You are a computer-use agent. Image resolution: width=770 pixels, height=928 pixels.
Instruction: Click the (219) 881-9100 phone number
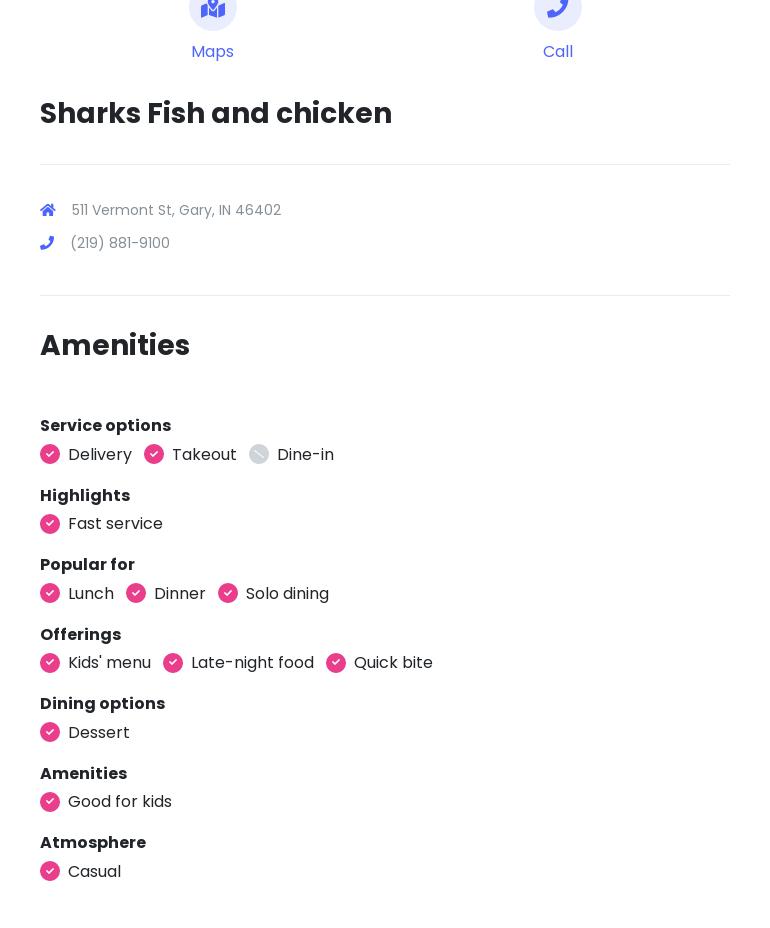click(x=120, y=243)
